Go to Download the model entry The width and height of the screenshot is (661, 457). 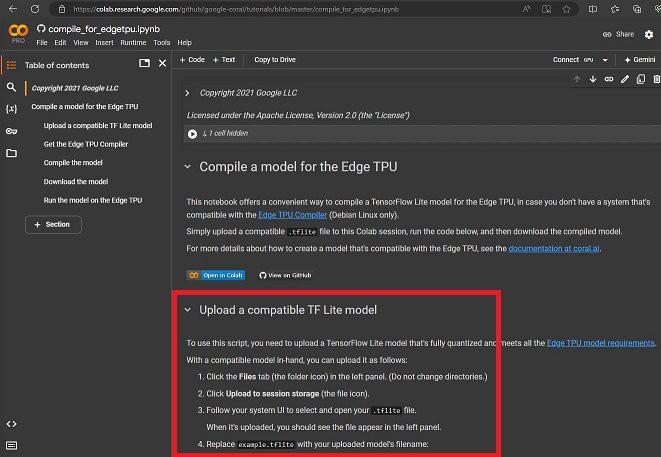tap(76, 182)
